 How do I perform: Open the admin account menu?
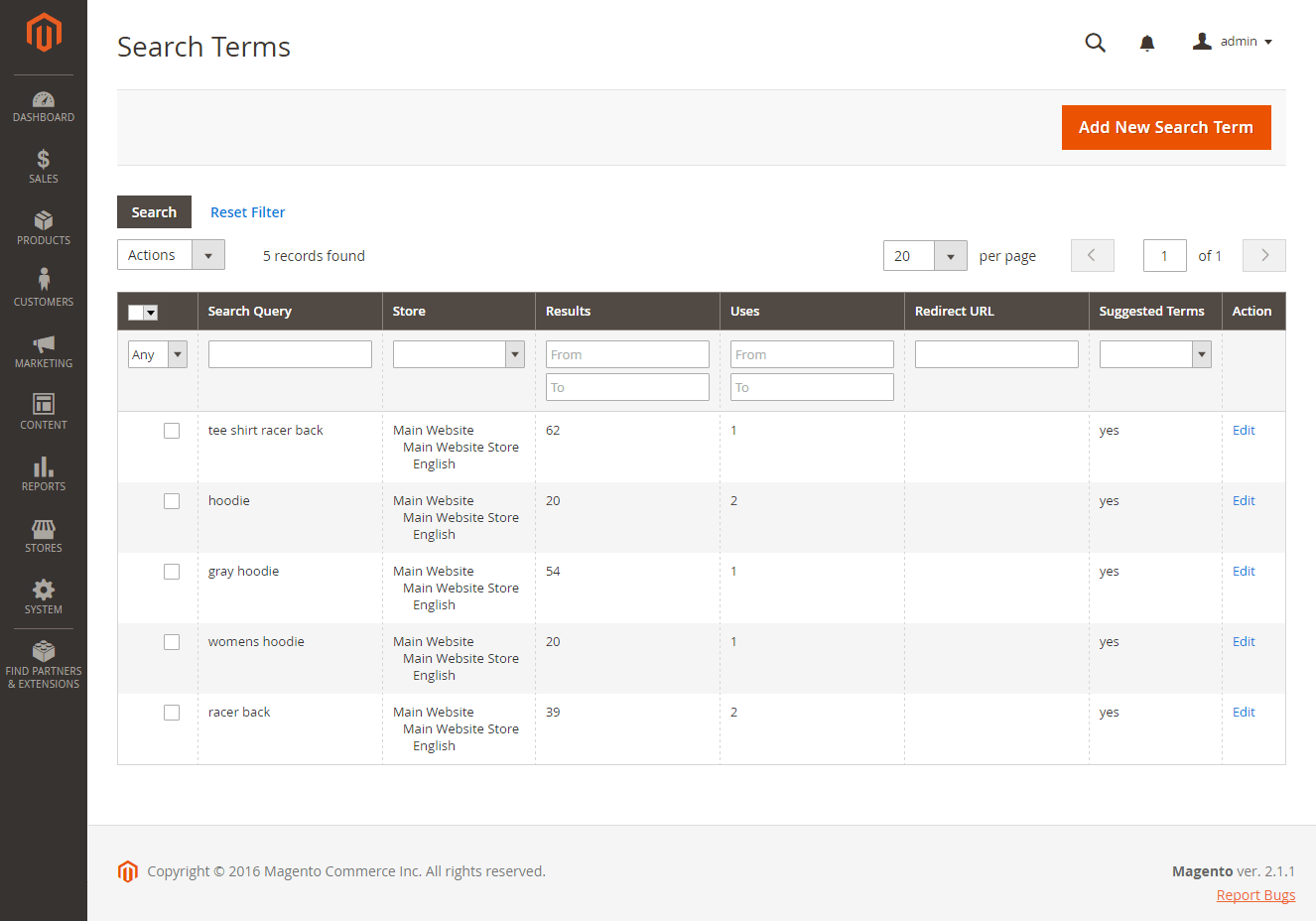point(1231,42)
